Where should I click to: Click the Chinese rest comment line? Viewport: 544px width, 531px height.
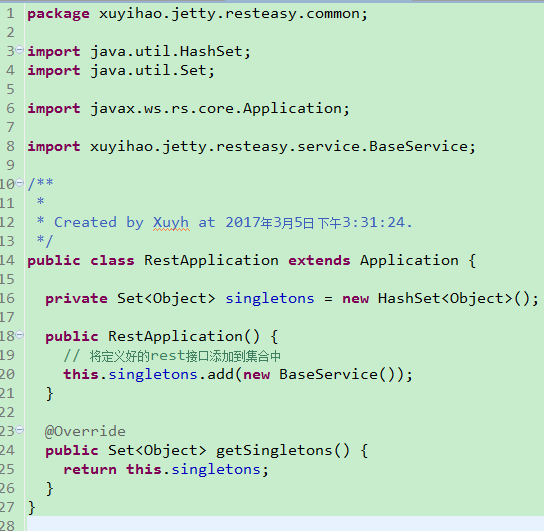[172, 356]
